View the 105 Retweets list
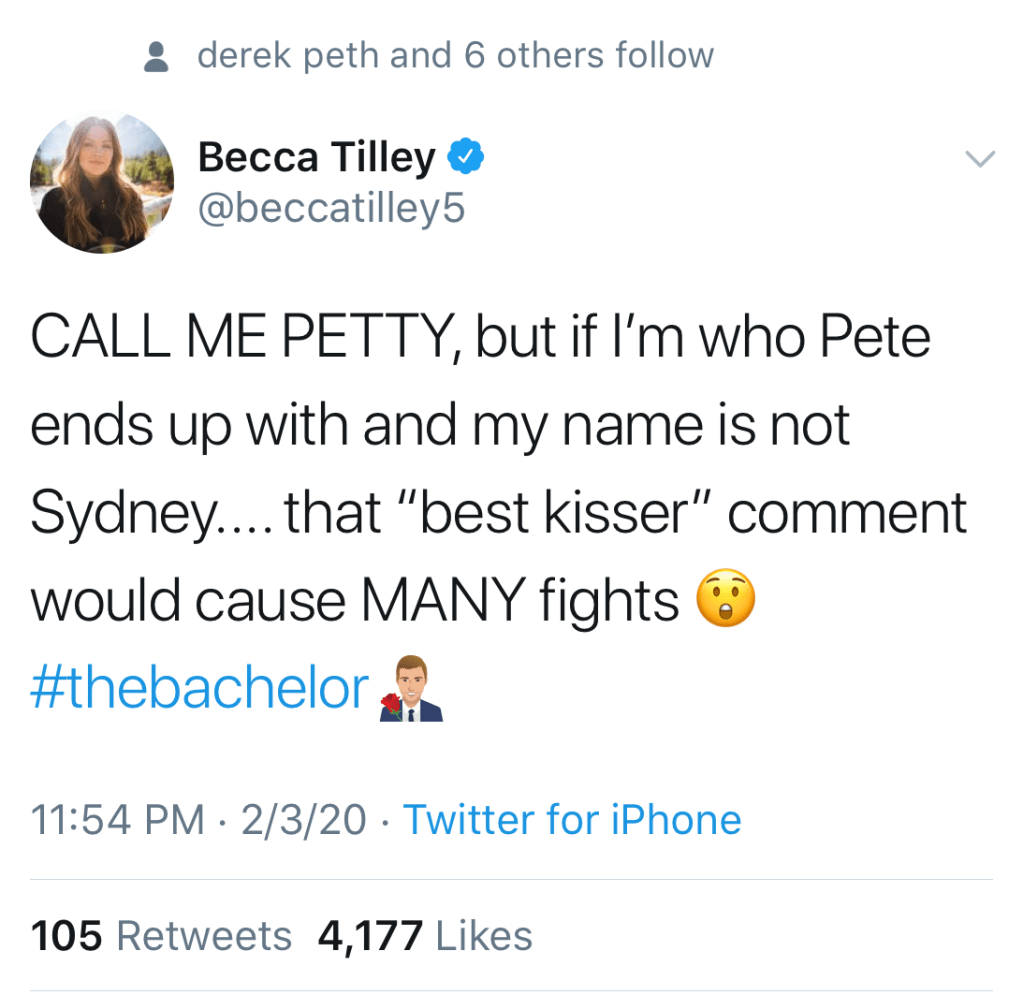 [162, 936]
